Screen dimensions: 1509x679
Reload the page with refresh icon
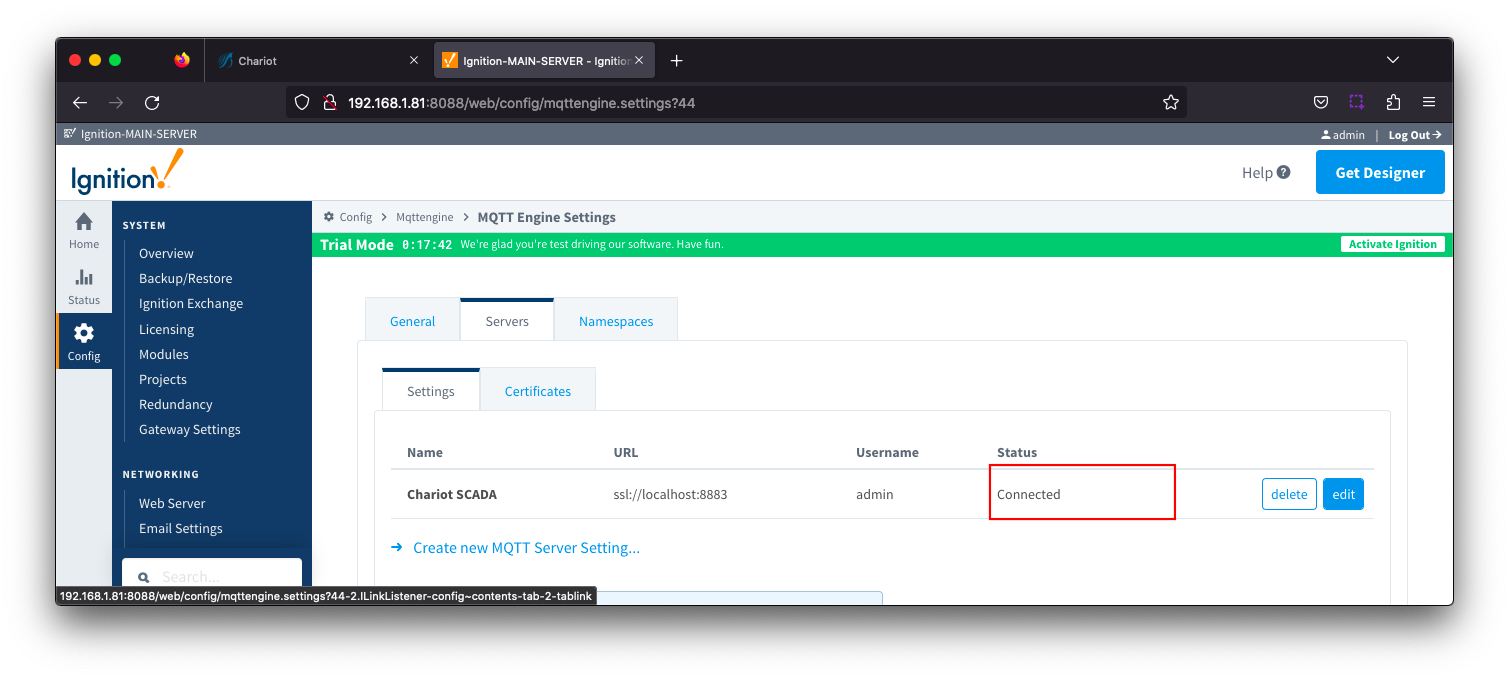point(152,102)
